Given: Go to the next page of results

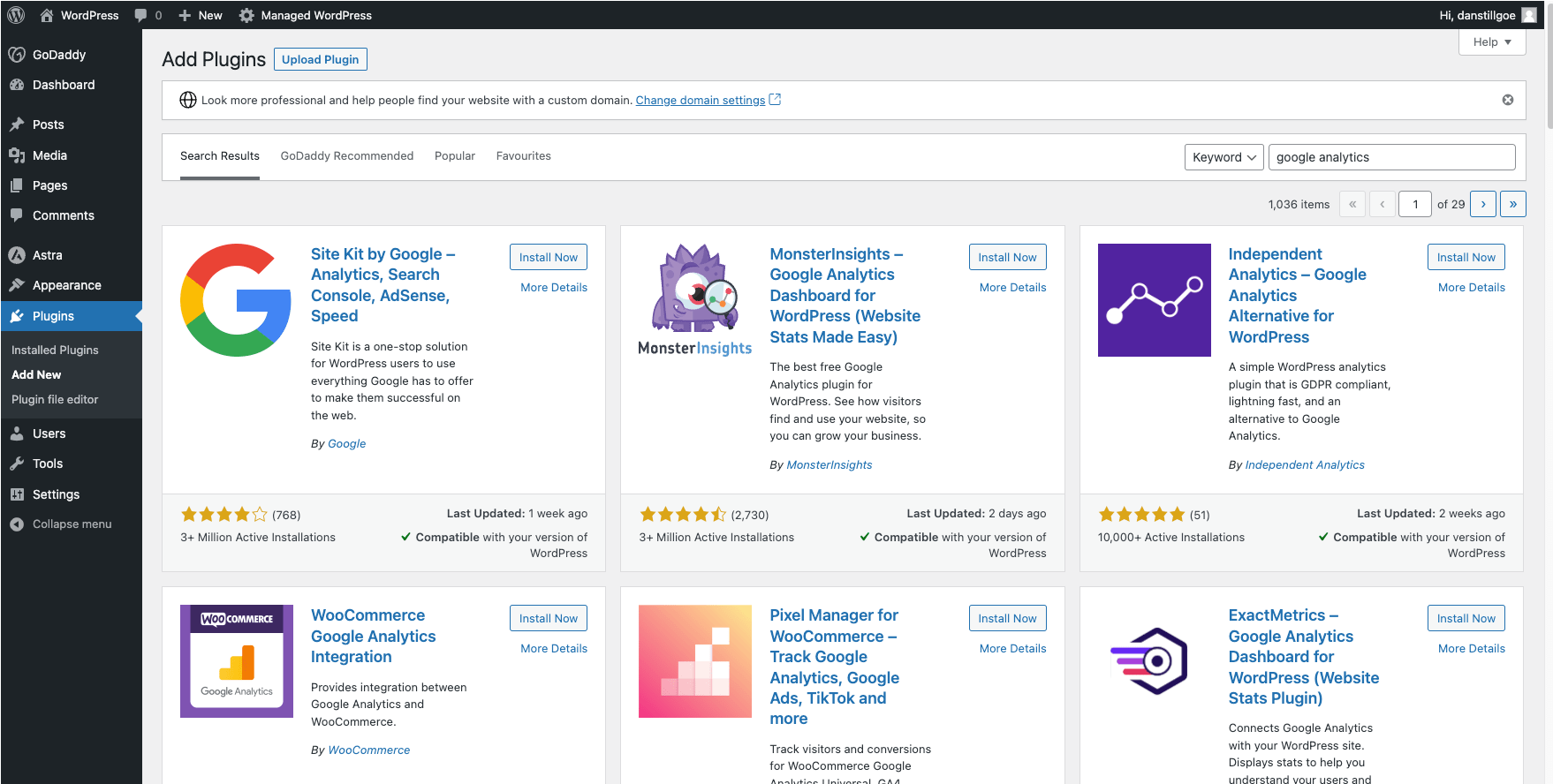Looking at the screenshot, I should 1483,204.
